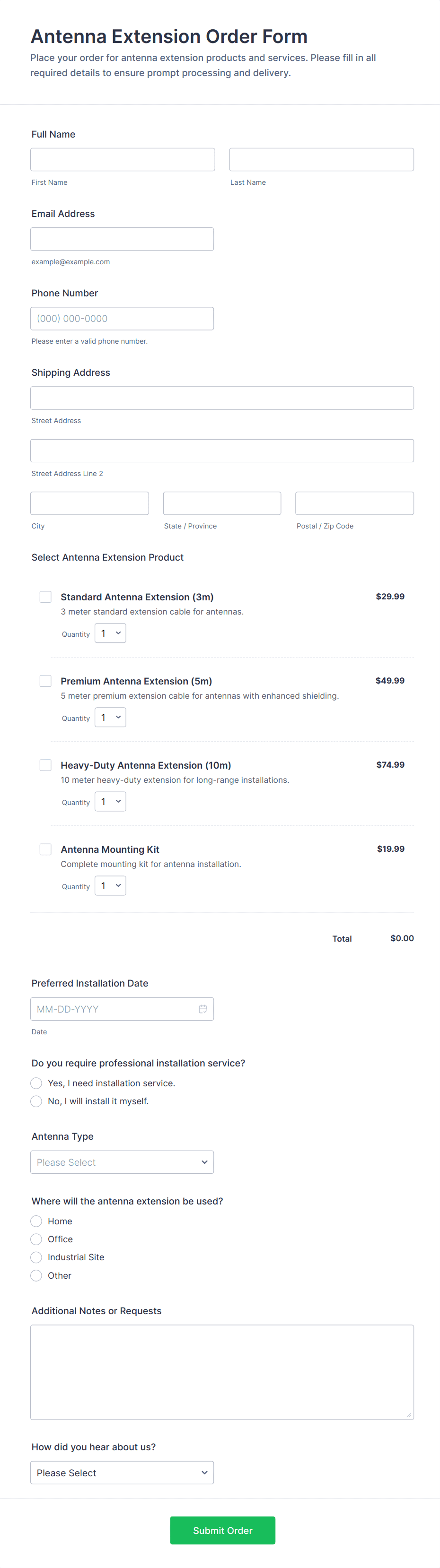Click the Phone Number input box

click(x=122, y=319)
